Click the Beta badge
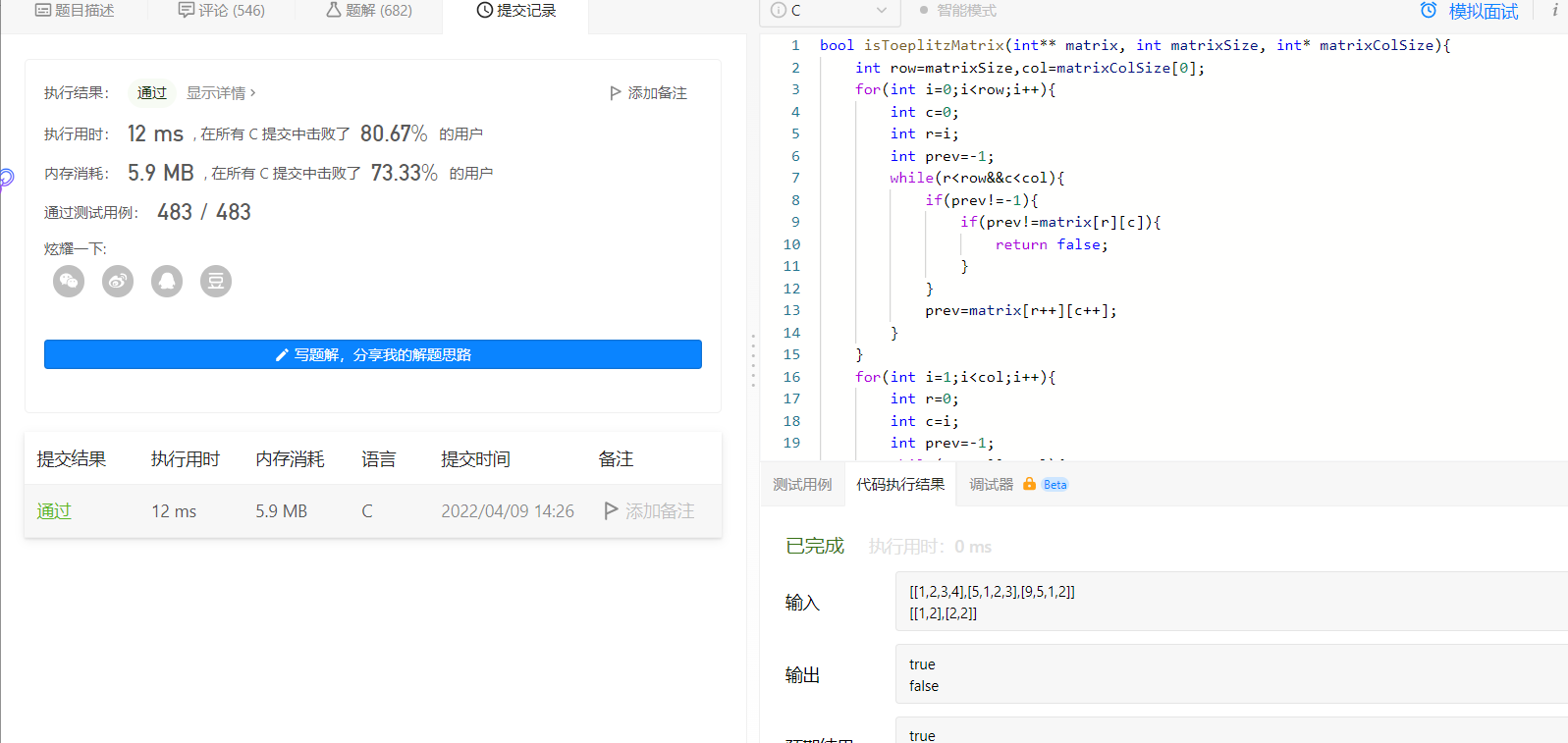The height and width of the screenshot is (743, 1568). point(1055,485)
